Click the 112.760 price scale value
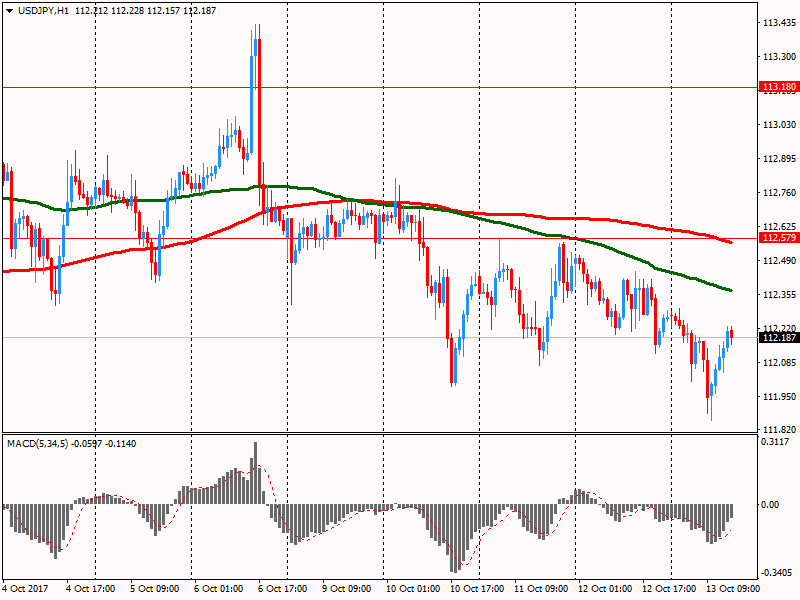This screenshot has width=800, height=600. [x=779, y=193]
